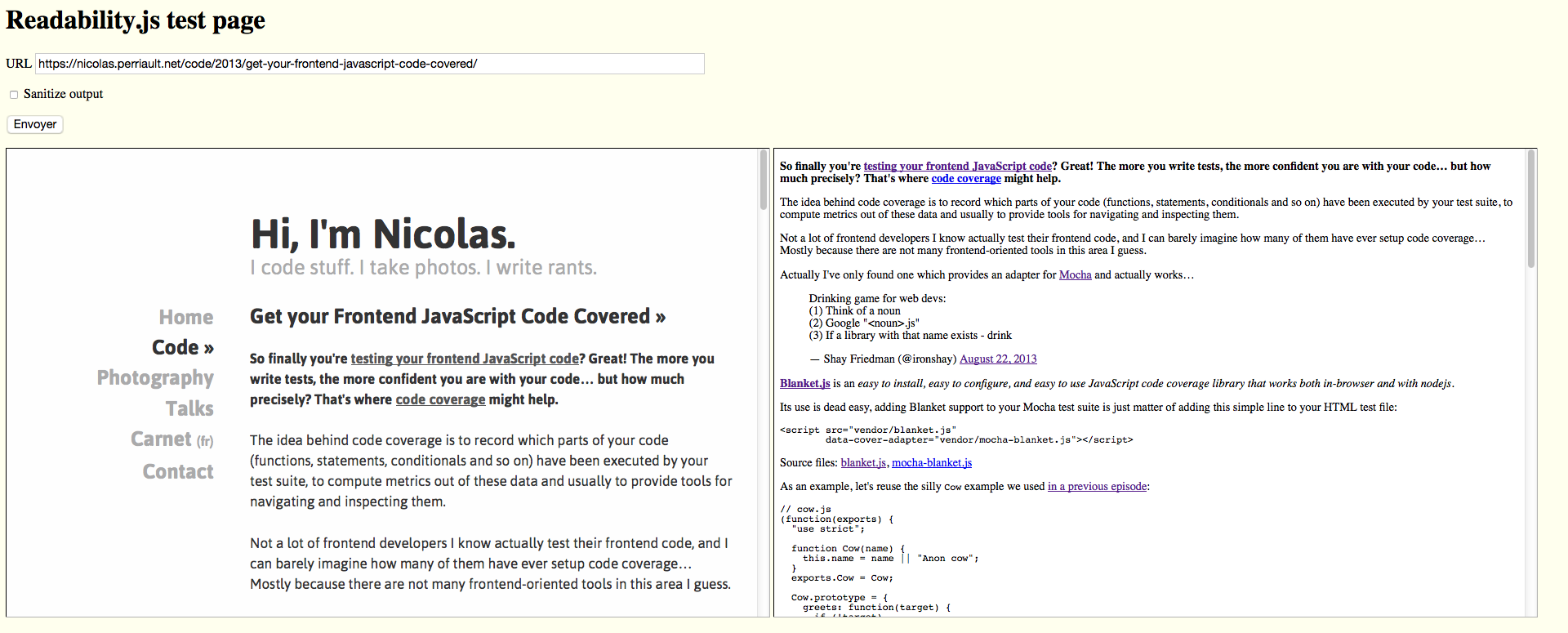Click the 'Hi, I'm Nicolas.' site title

tap(384, 234)
